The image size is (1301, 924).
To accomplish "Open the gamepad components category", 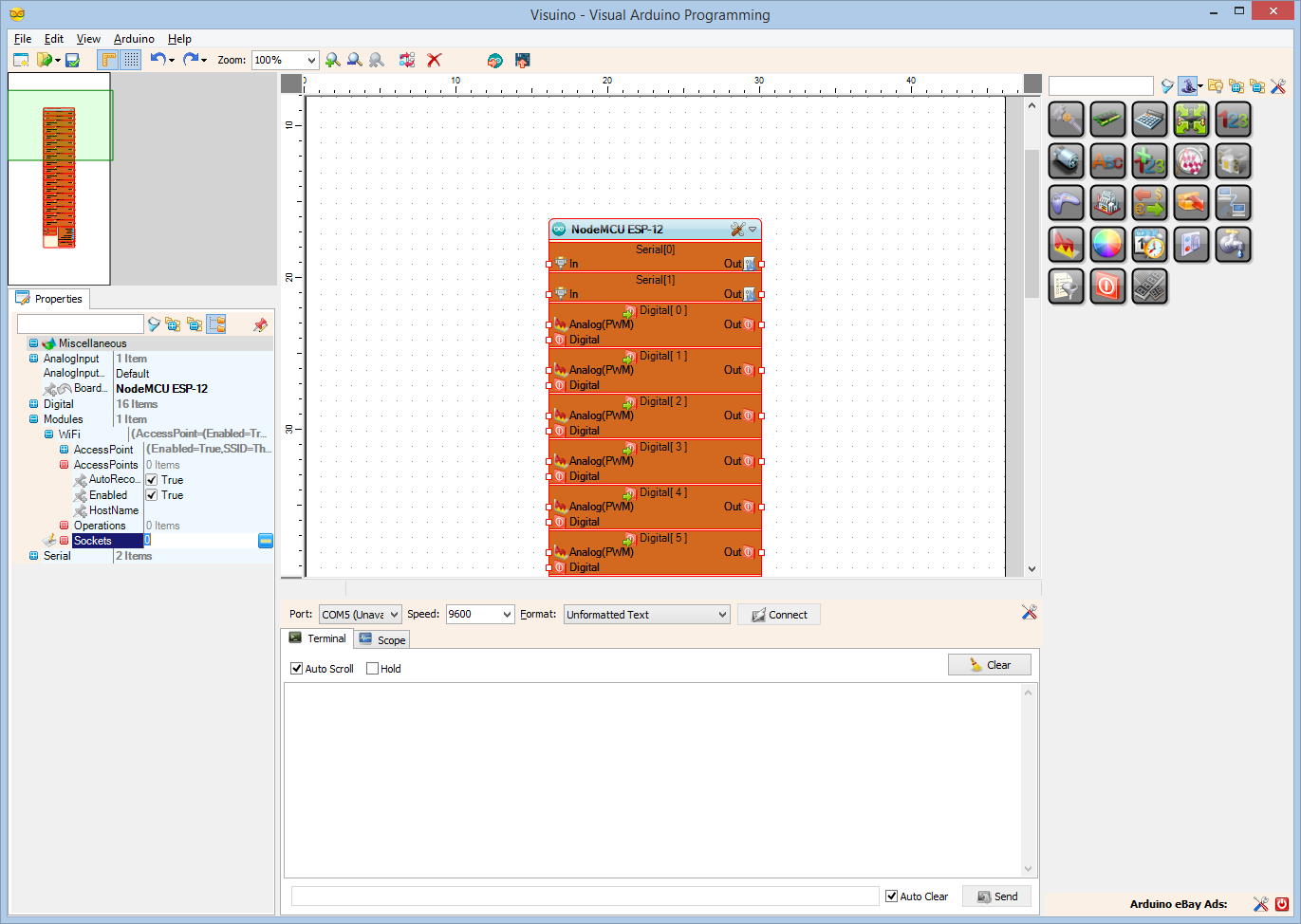I will pos(1066,203).
